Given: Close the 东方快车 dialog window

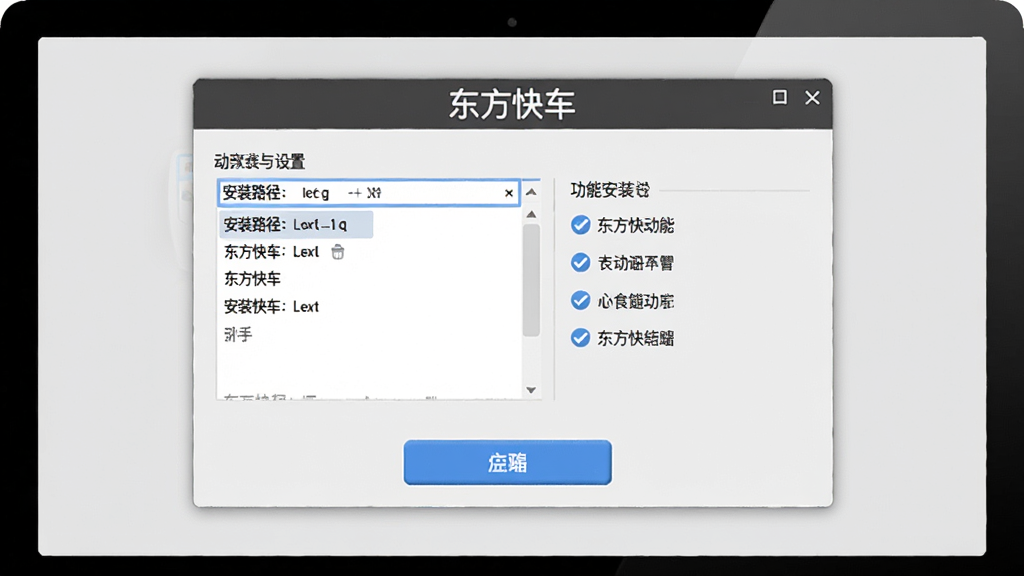Looking at the screenshot, I should click(x=812, y=97).
